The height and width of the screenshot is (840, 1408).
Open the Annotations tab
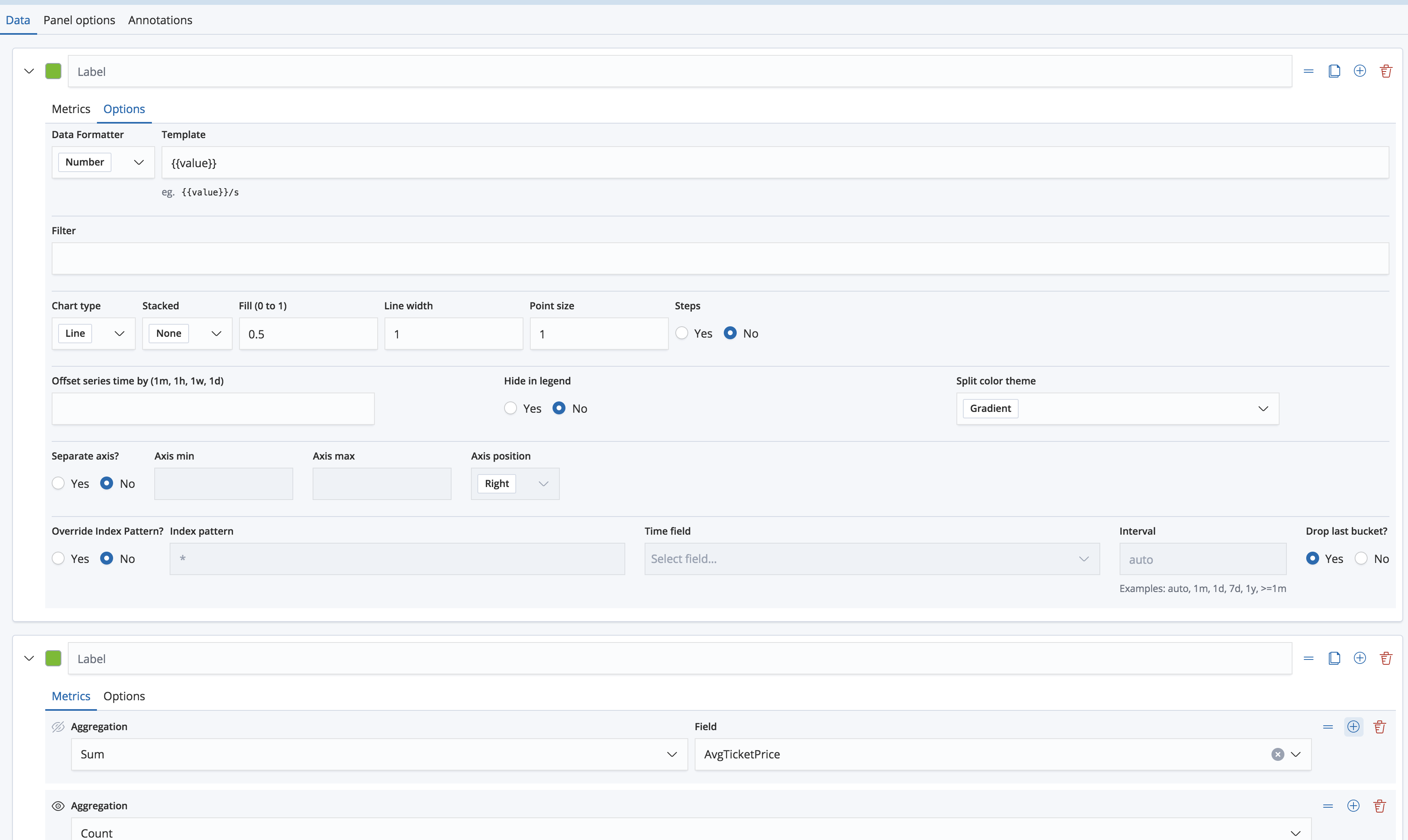(160, 20)
